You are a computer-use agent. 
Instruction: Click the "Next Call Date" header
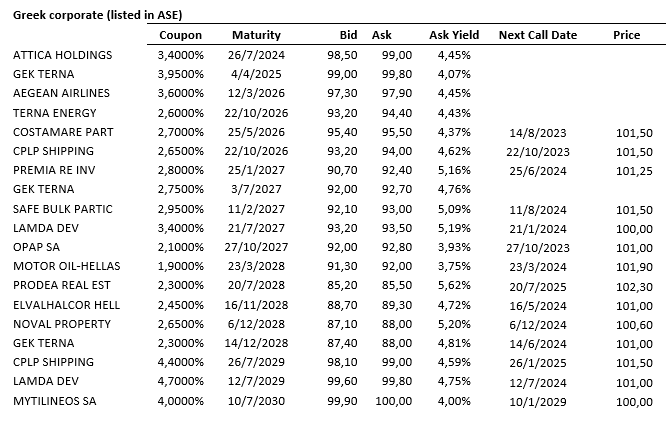[x=537, y=35]
